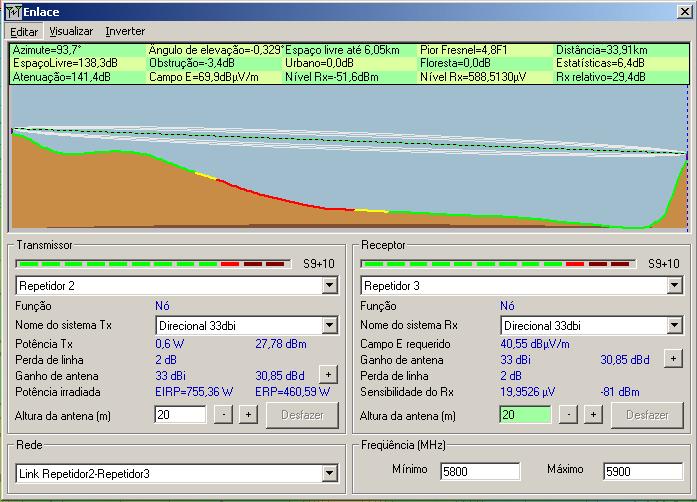Open the Nome do sistema Rx dropdown
The width and height of the screenshot is (697, 502).
pyautogui.click(x=675, y=326)
